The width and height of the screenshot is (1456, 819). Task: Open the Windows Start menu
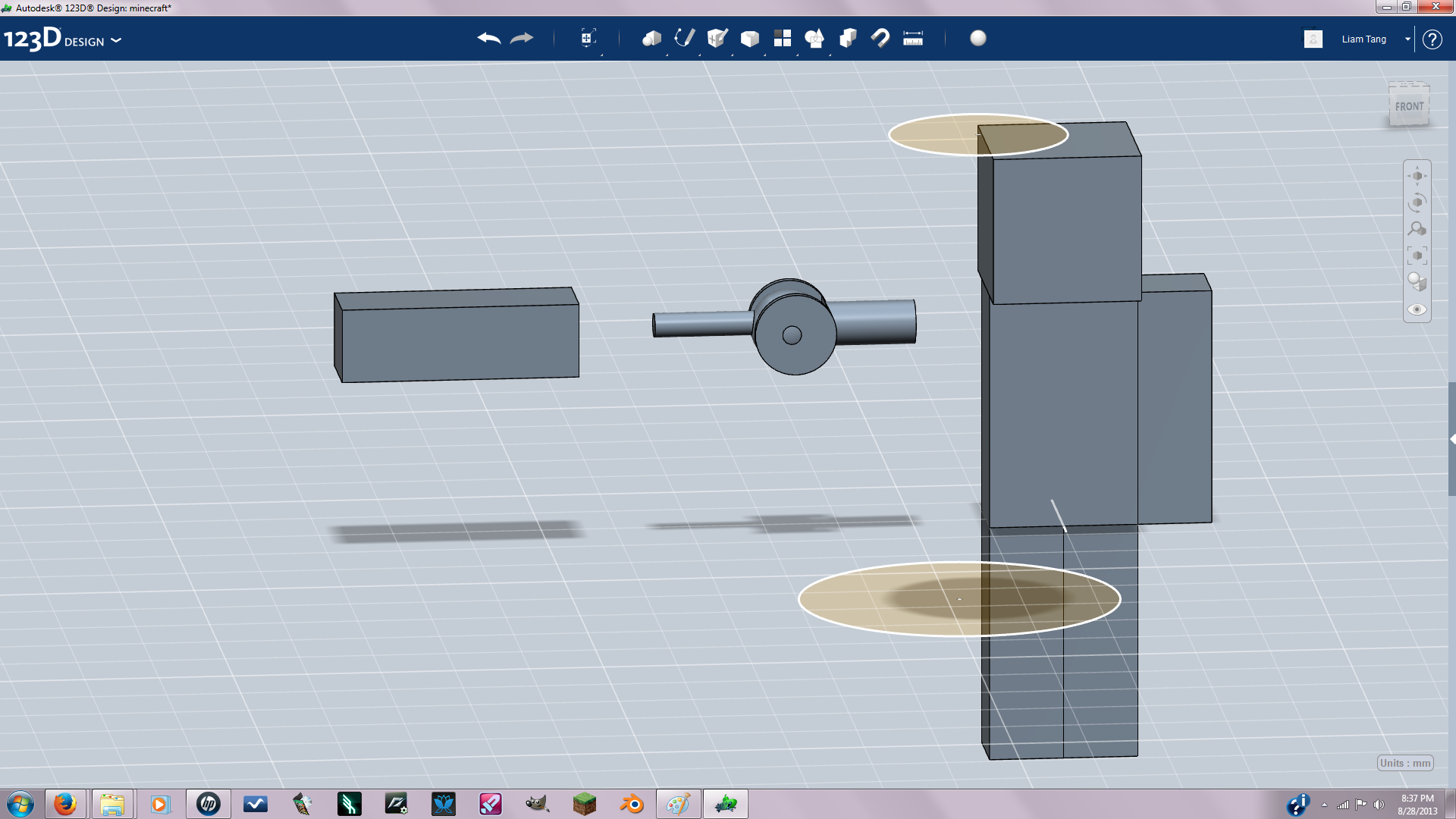[x=20, y=804]
